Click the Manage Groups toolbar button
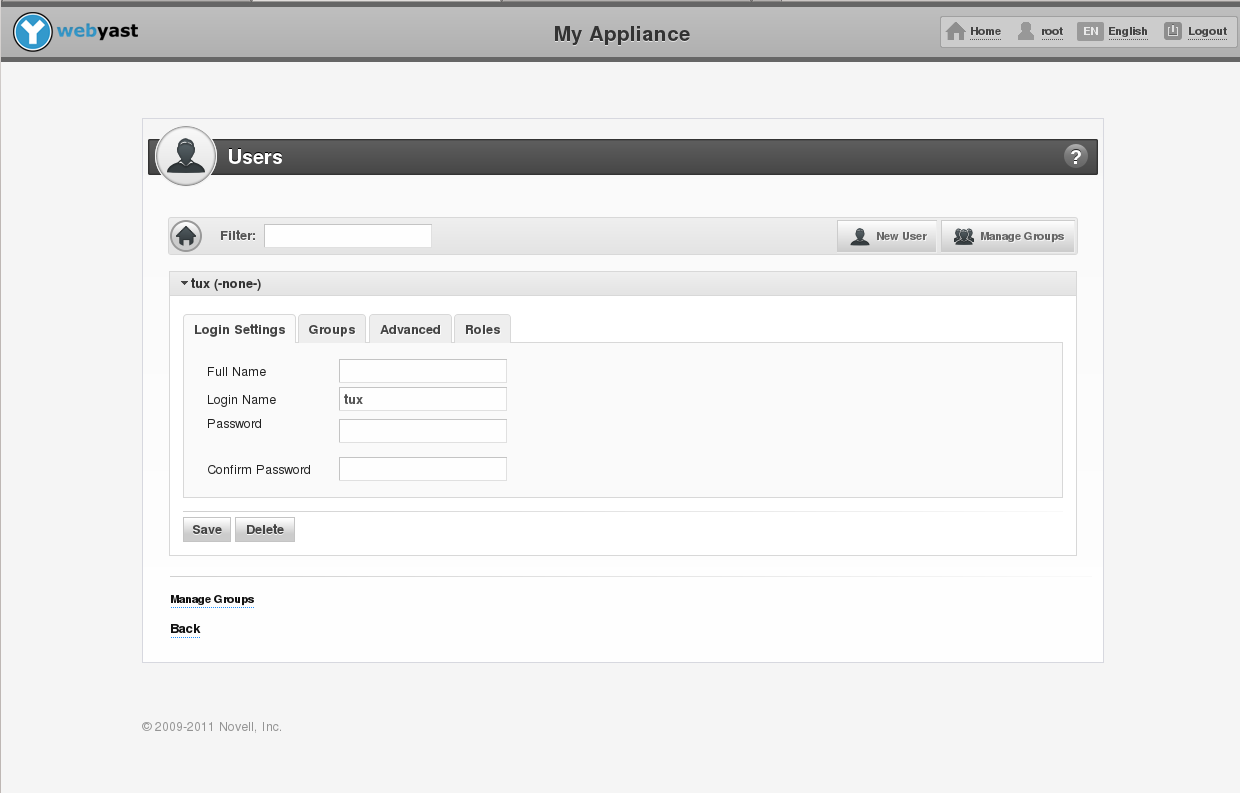1240x793 pixels. tap(1008, 236)
